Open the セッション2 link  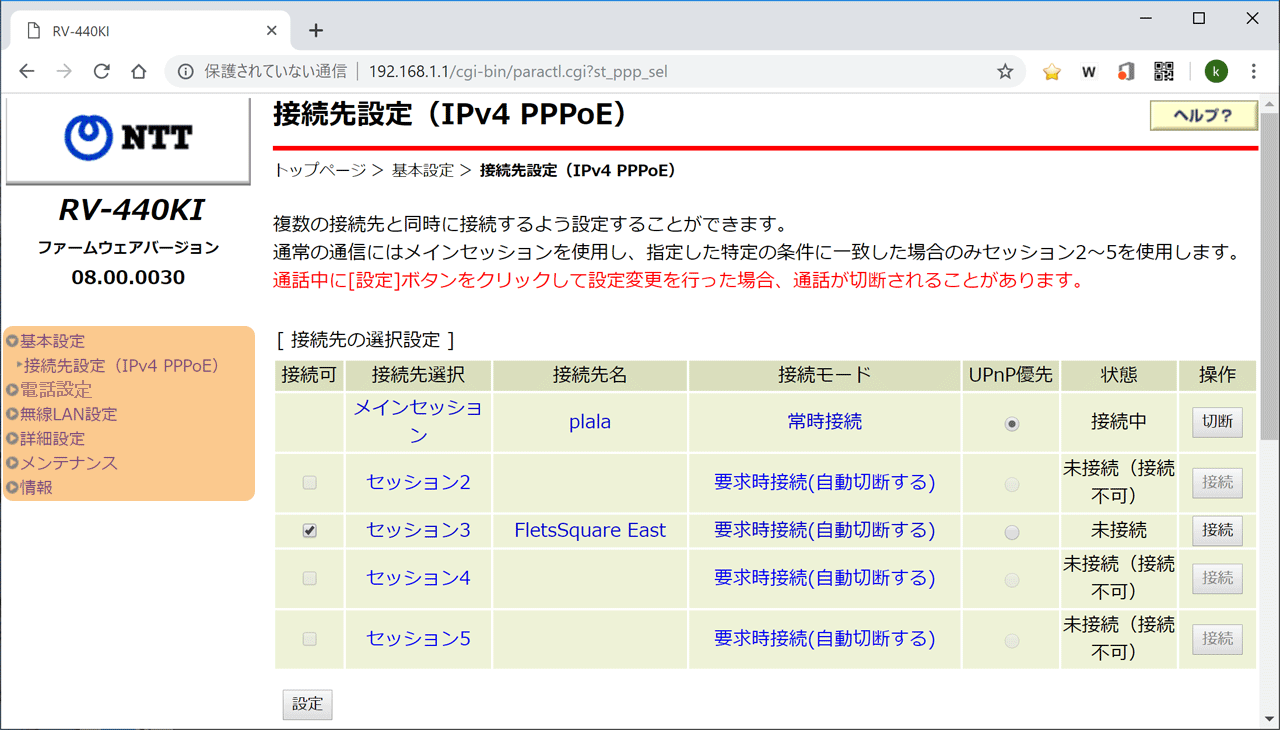[x=418, y=482]
